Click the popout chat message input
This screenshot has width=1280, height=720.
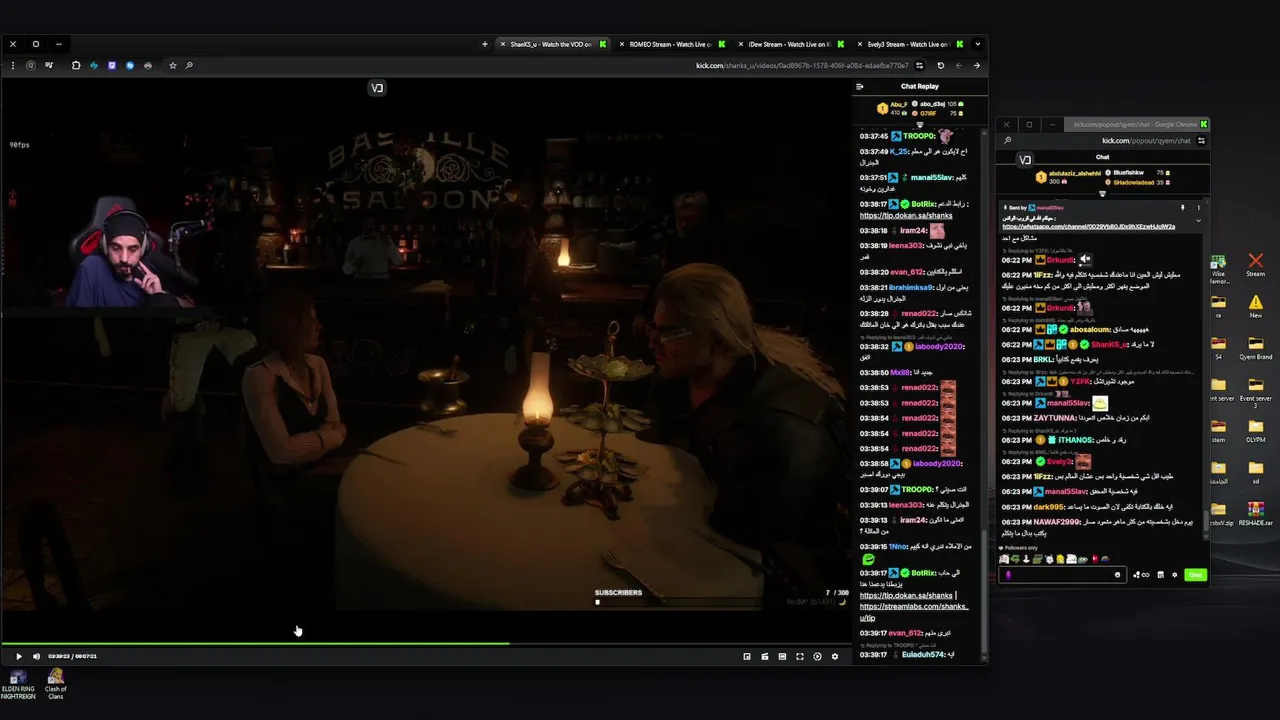pos(1061,575)
